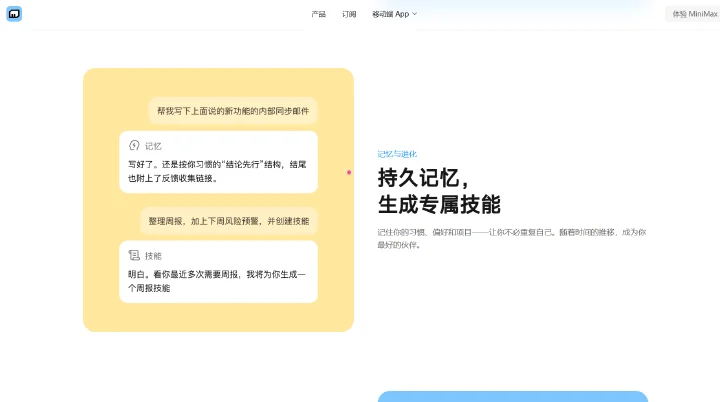Click the 技能 card label
The width and height of the screenshot is (720, 402).
(153, 256)
